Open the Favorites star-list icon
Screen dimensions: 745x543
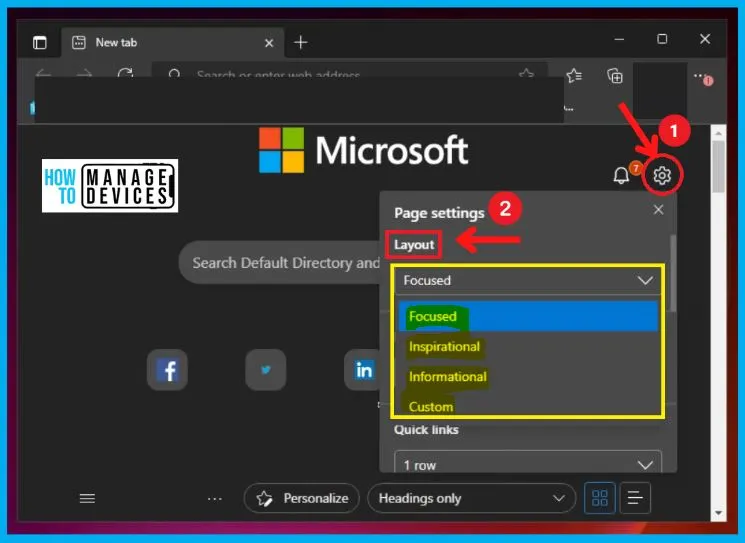574,76
